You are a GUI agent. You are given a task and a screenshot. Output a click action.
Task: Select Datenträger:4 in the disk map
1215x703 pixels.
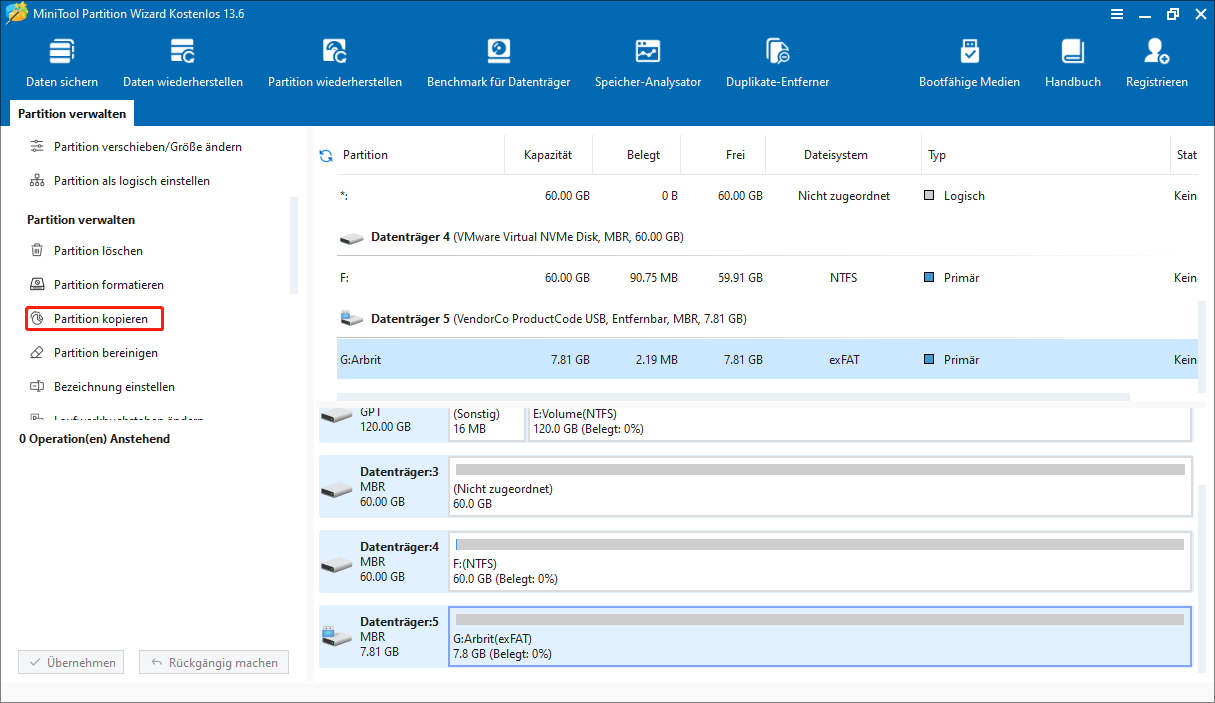click(384, 563)
